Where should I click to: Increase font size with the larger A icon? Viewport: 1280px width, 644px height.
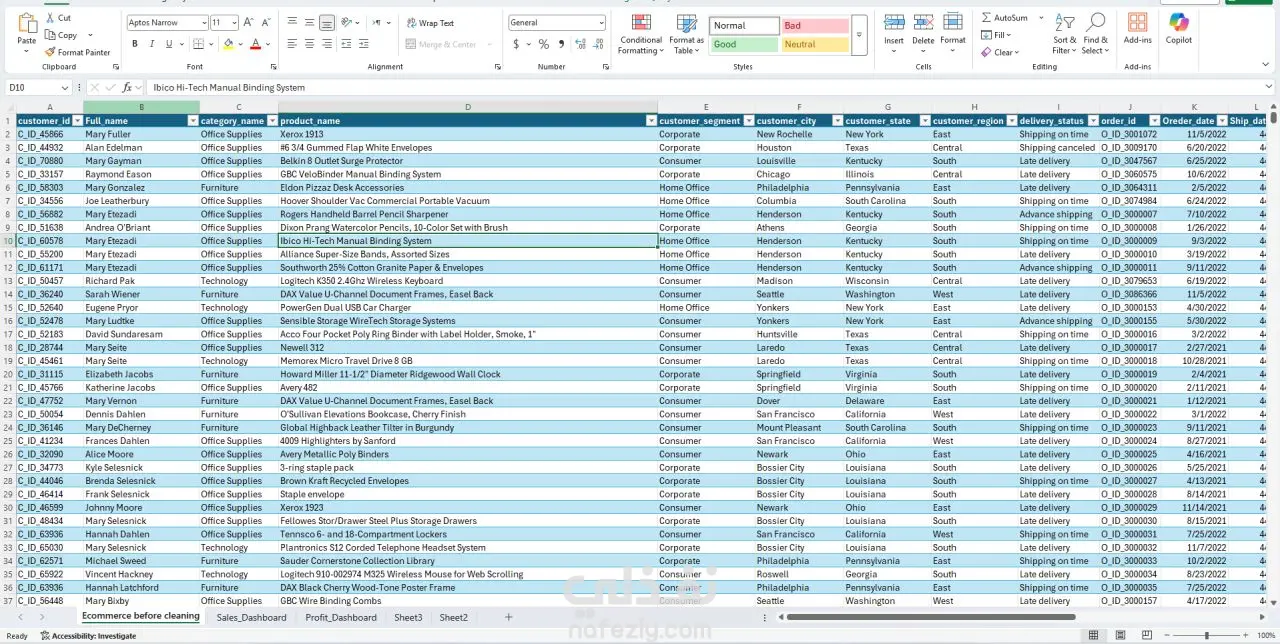(249, 22)
